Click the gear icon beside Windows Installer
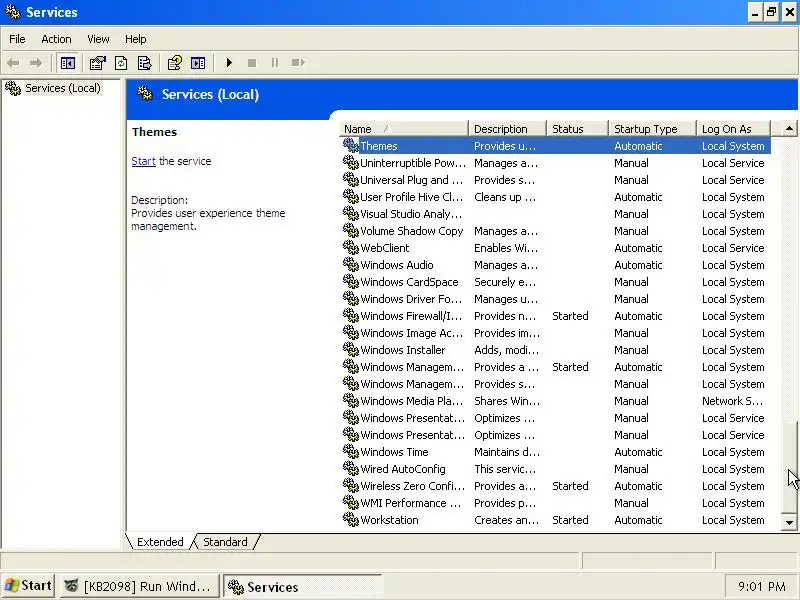Viewport: 800px width, 600px height. tap(351, 349)
